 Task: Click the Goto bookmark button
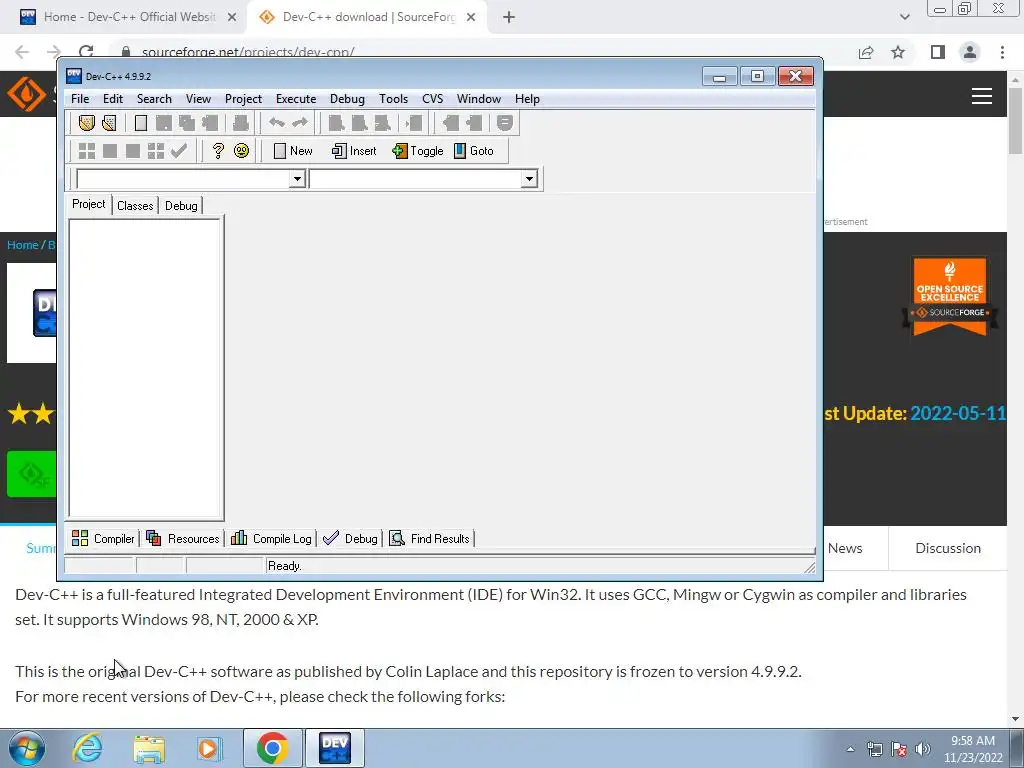point(474,151)
